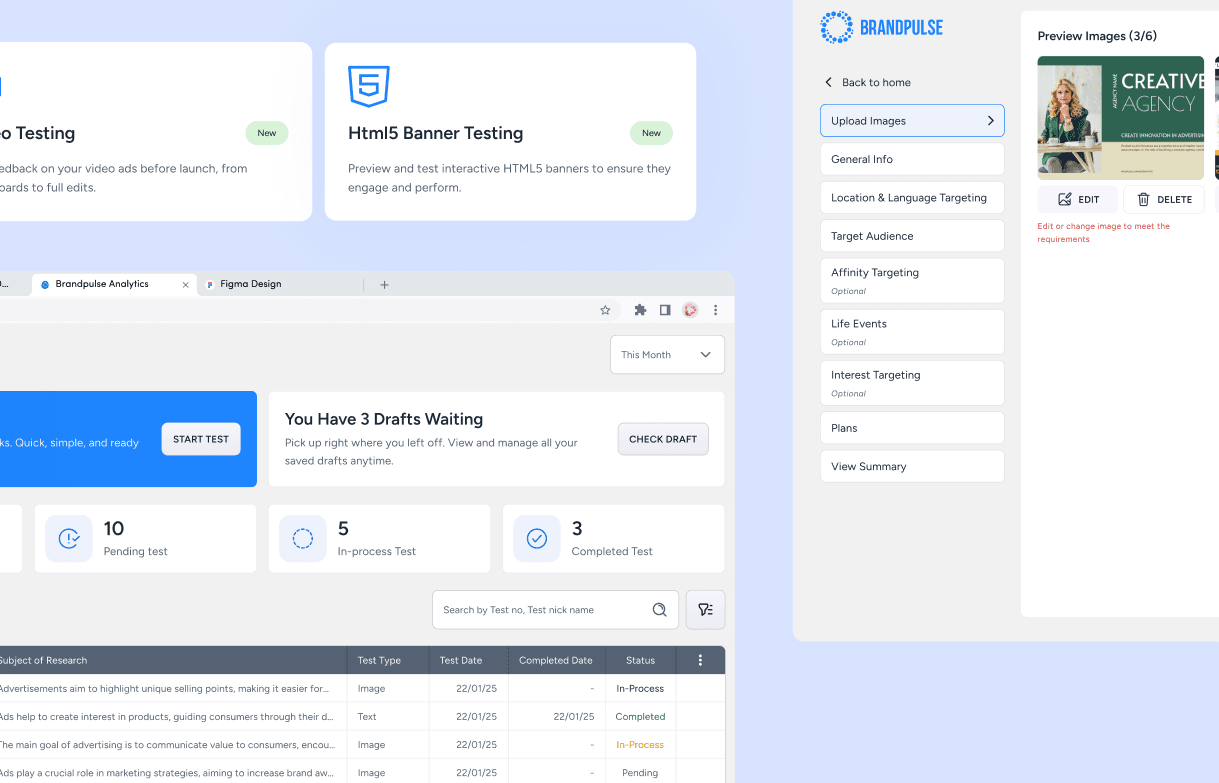Open browser three-dot menu

(x=715, y=310)
